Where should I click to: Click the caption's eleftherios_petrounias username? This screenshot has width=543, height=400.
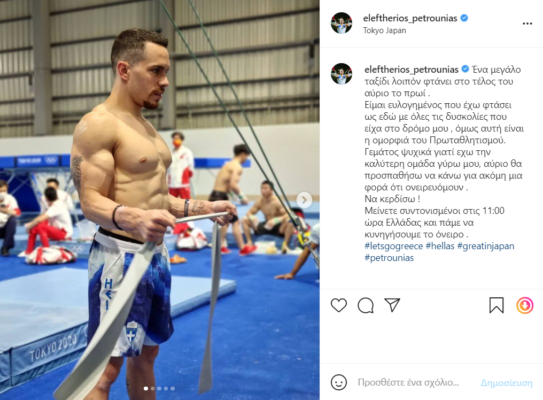coord(411,70)
